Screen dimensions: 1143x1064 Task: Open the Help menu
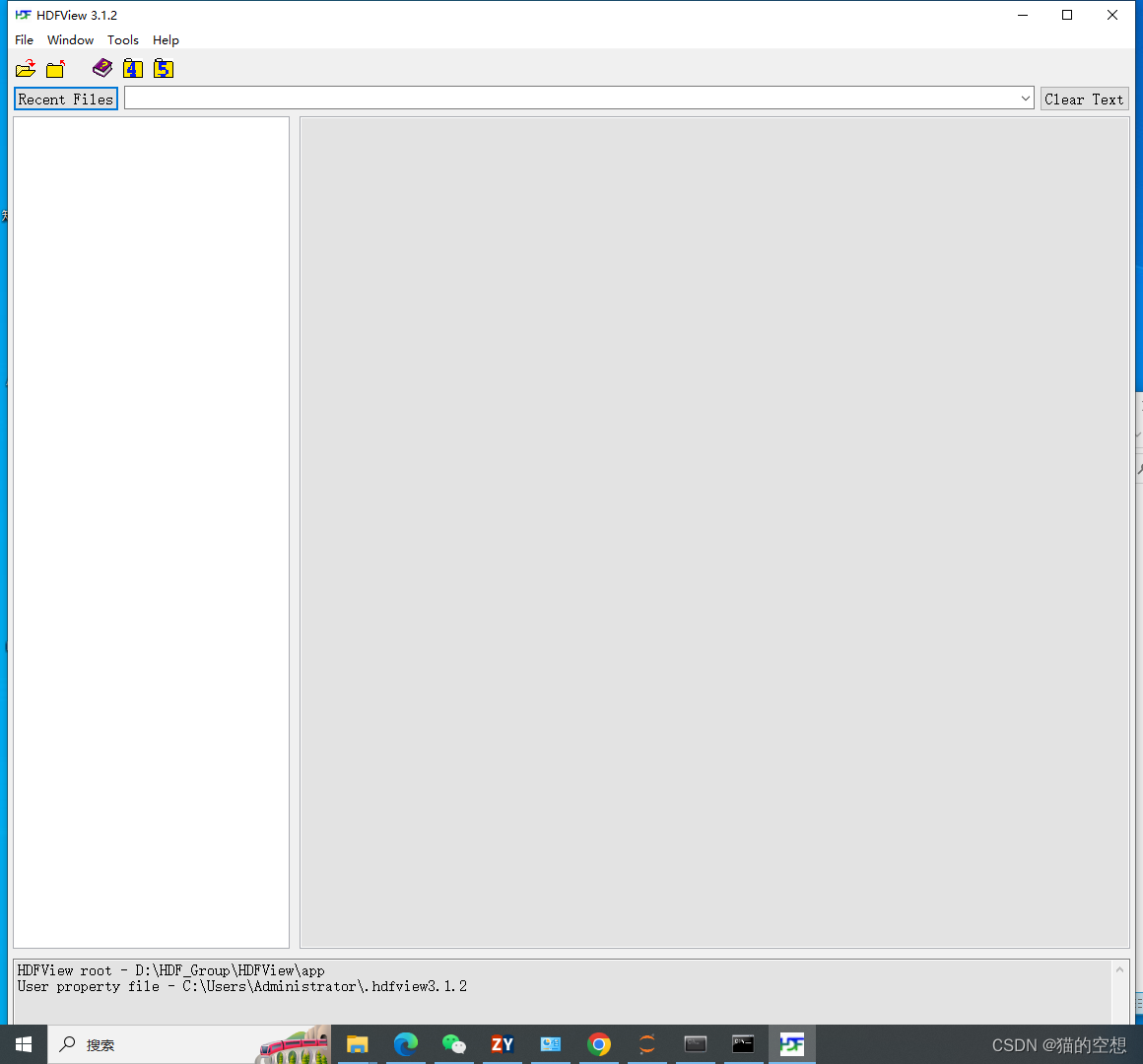point(166,40)
